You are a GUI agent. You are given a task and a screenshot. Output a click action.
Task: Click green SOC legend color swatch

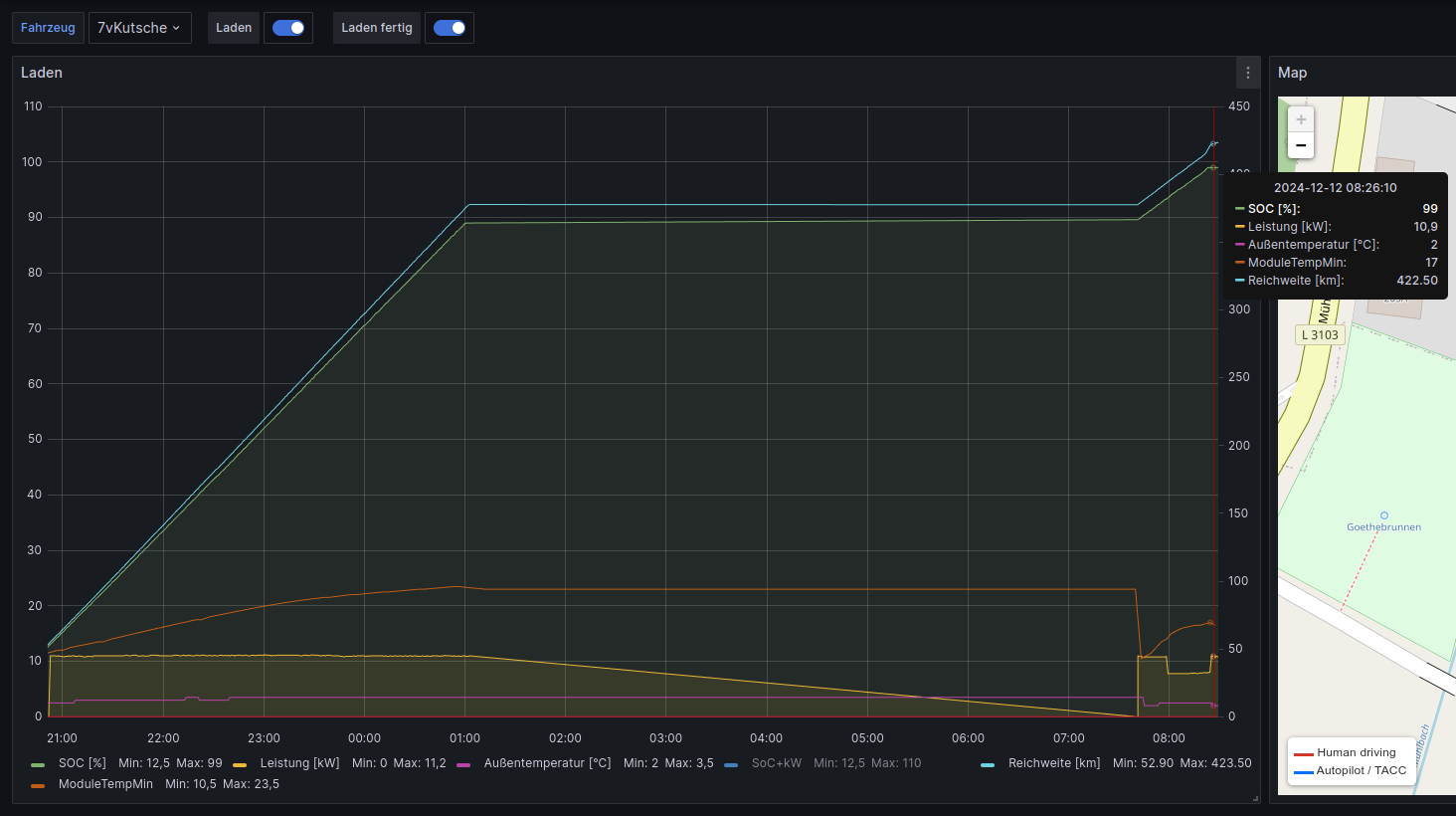click(38, 764)
